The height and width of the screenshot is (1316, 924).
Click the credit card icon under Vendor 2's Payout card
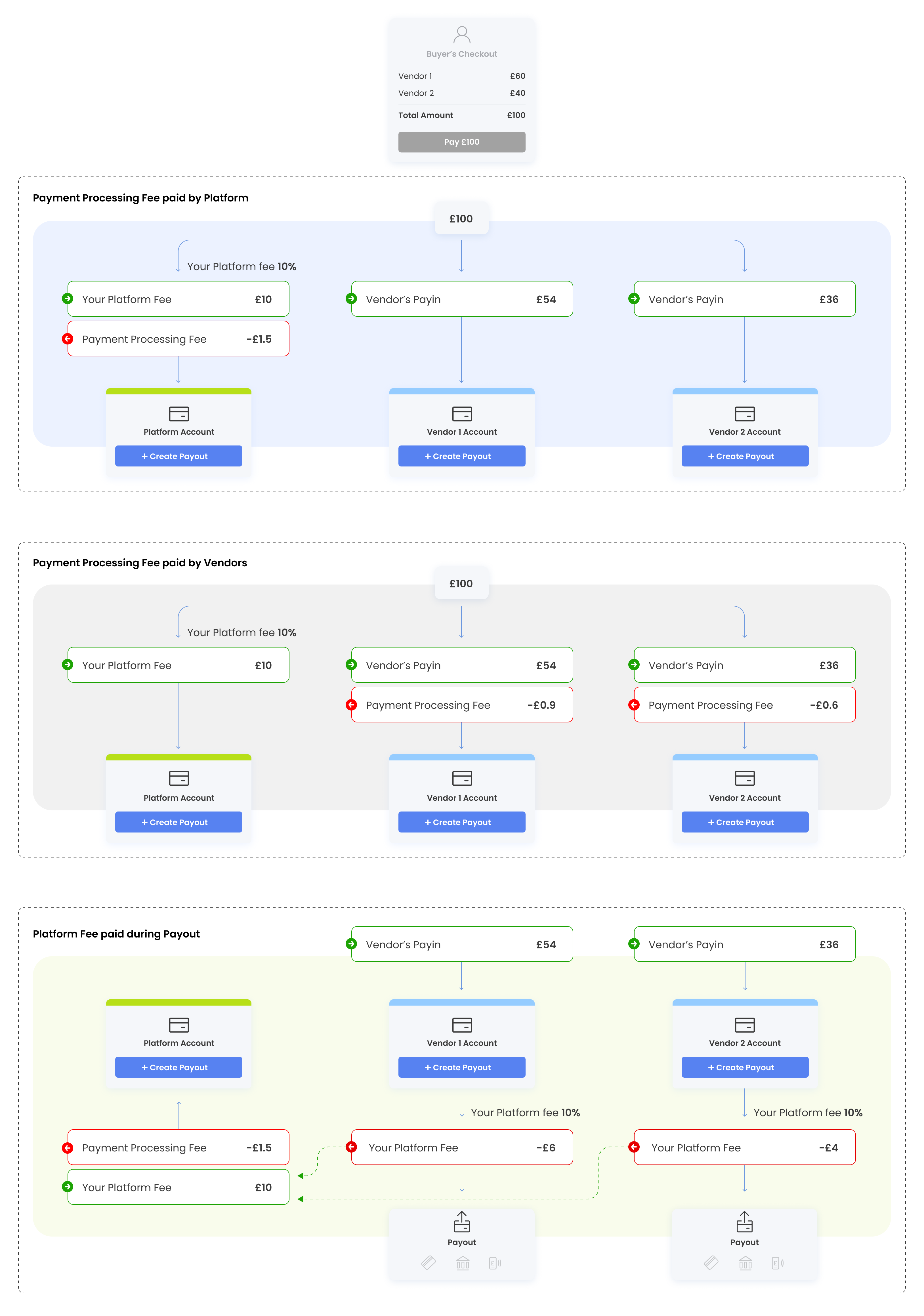(x=711, y=1263)
